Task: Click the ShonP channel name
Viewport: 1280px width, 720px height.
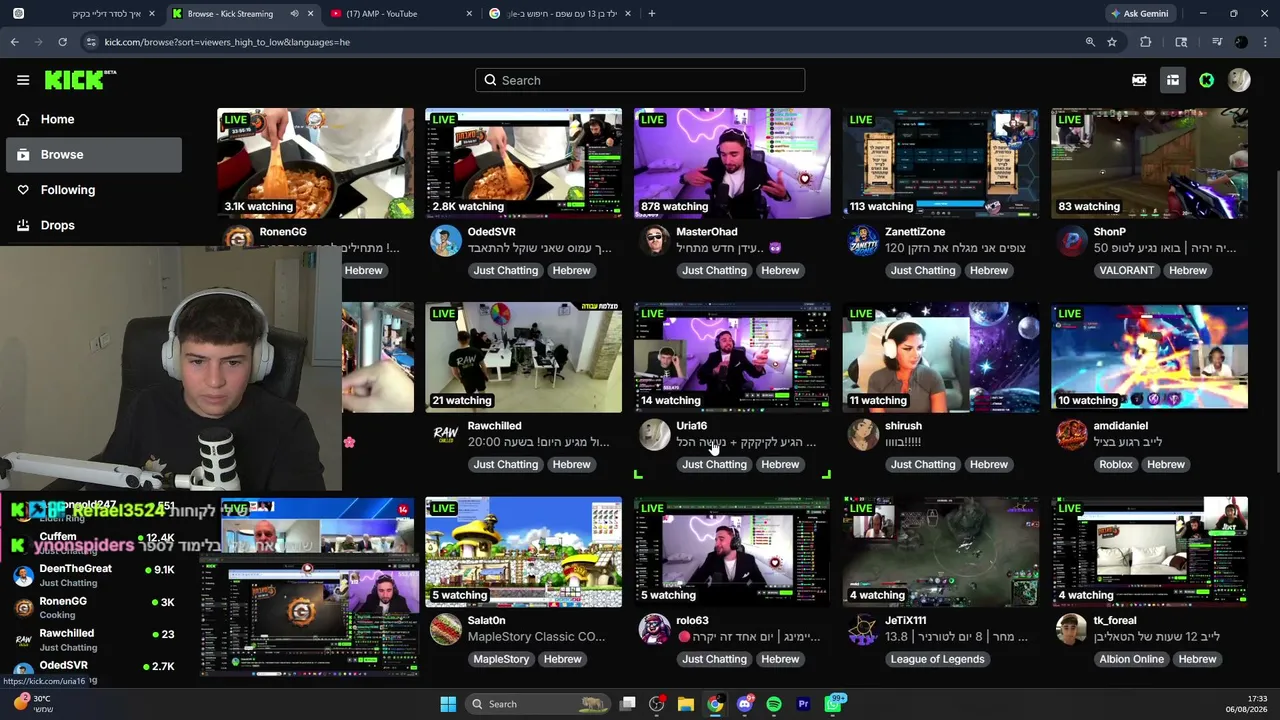Action: [1109, 232]
